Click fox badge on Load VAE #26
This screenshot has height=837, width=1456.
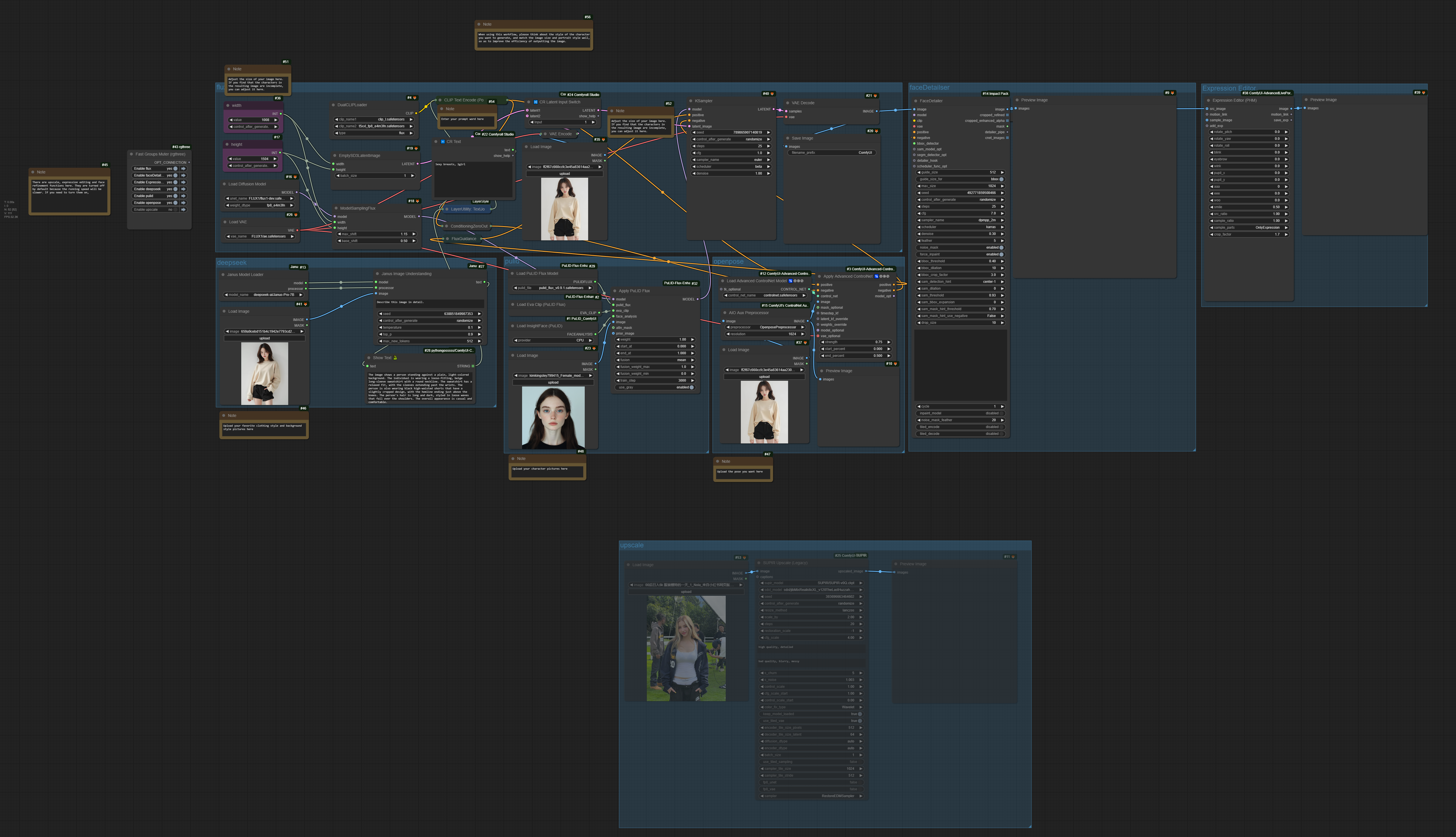click(296, 215)
